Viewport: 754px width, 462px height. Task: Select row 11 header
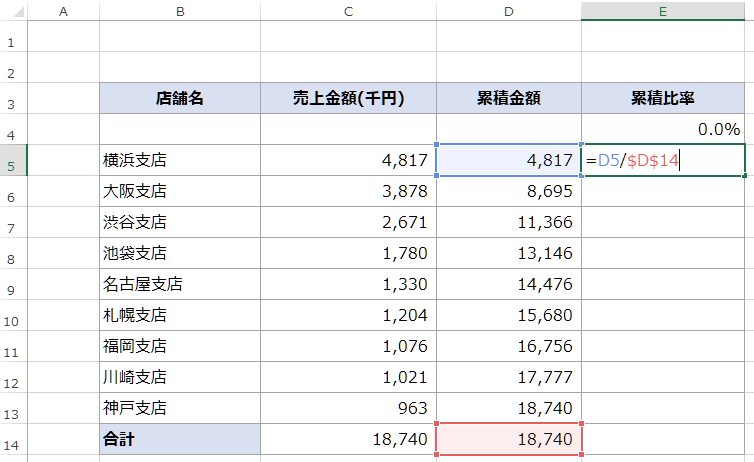pos(13,346)
